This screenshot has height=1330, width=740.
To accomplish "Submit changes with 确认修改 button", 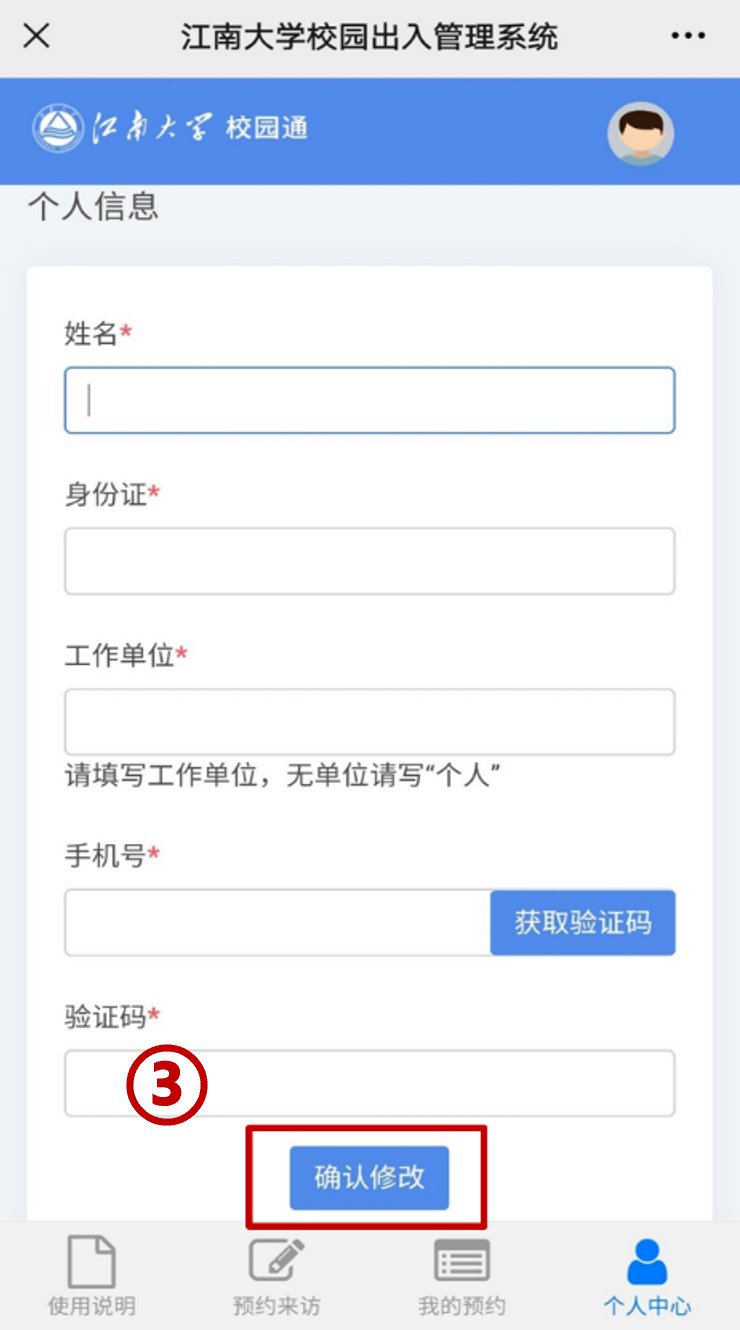I will (369, 1178).
